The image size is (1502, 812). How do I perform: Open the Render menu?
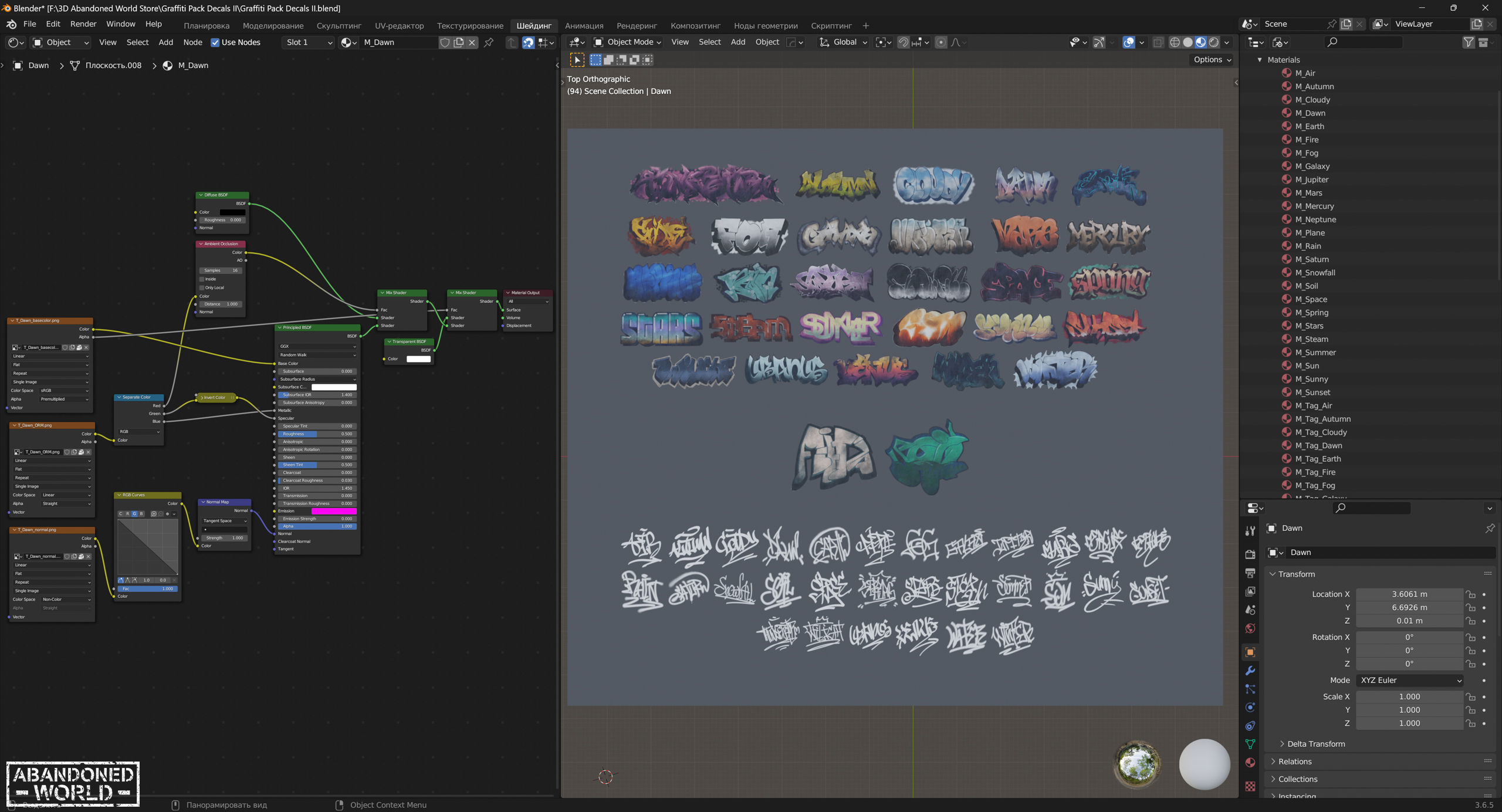(83, 24)
